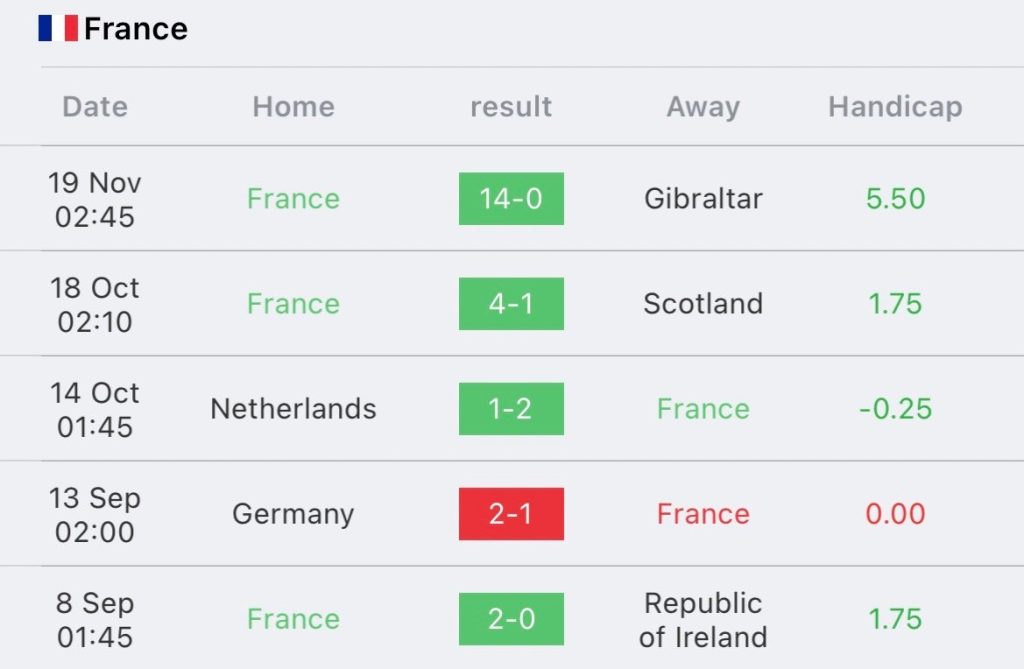The image size is (1024, 669).
Task: Open the 2-0 result badge
Action: [x=511, y=619]
